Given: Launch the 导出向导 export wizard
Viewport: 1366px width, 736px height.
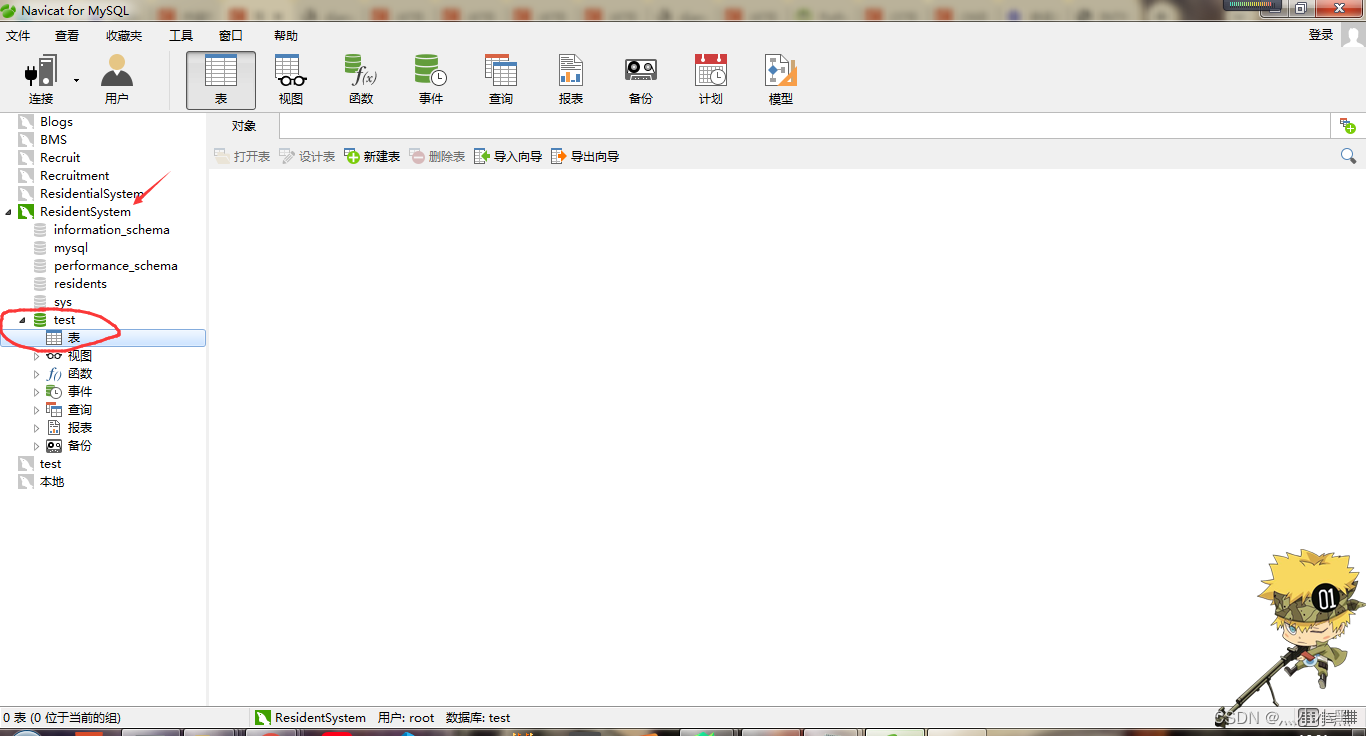Looking at the screenshot, I should pos(585,156).
